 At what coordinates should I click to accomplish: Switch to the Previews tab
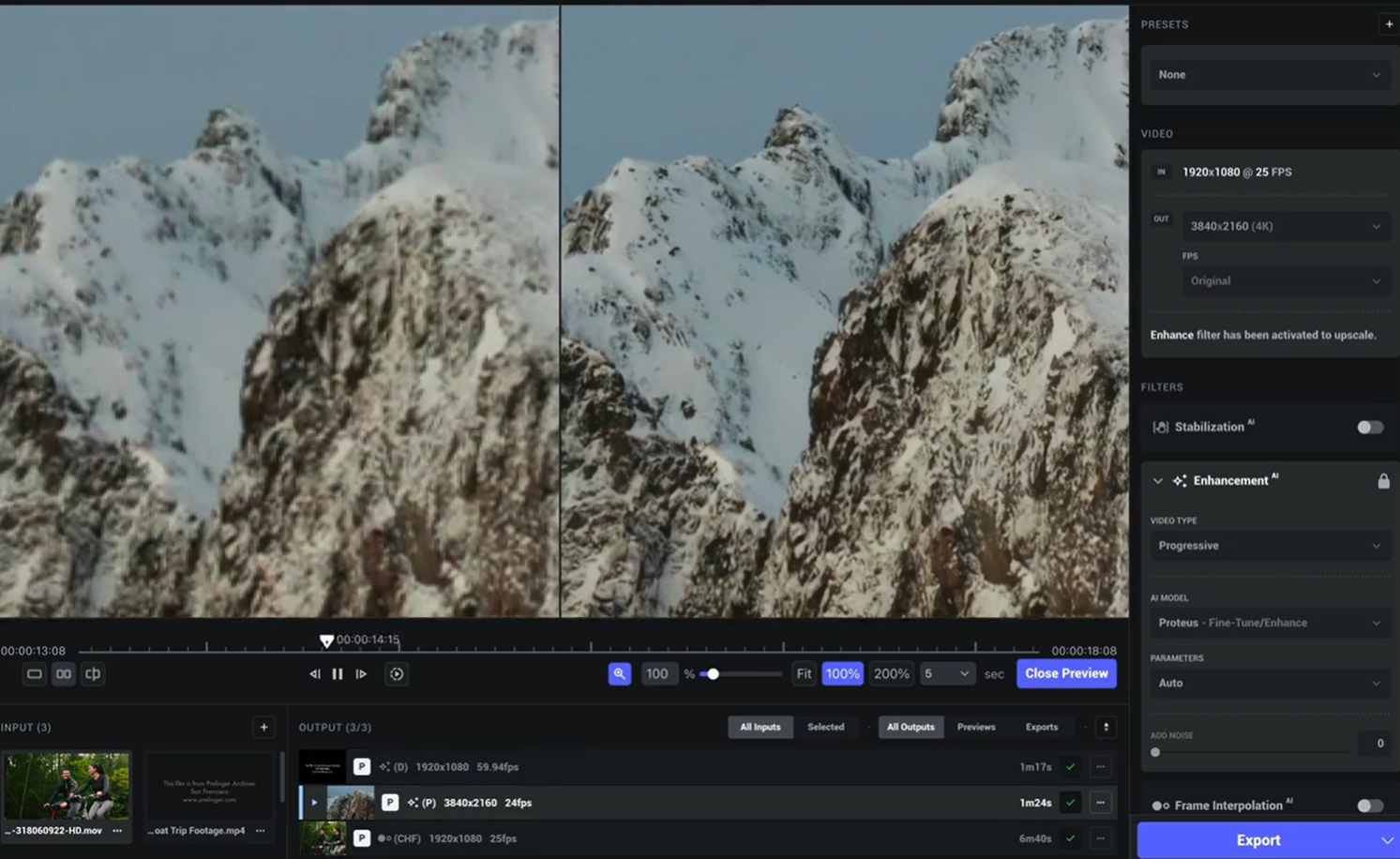(976, 727)
